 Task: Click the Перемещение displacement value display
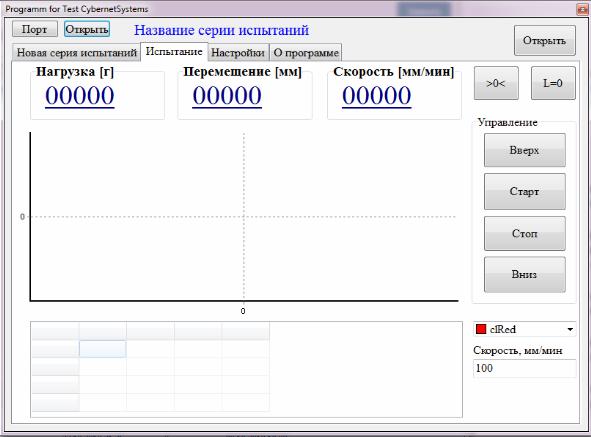coord(227,96)
